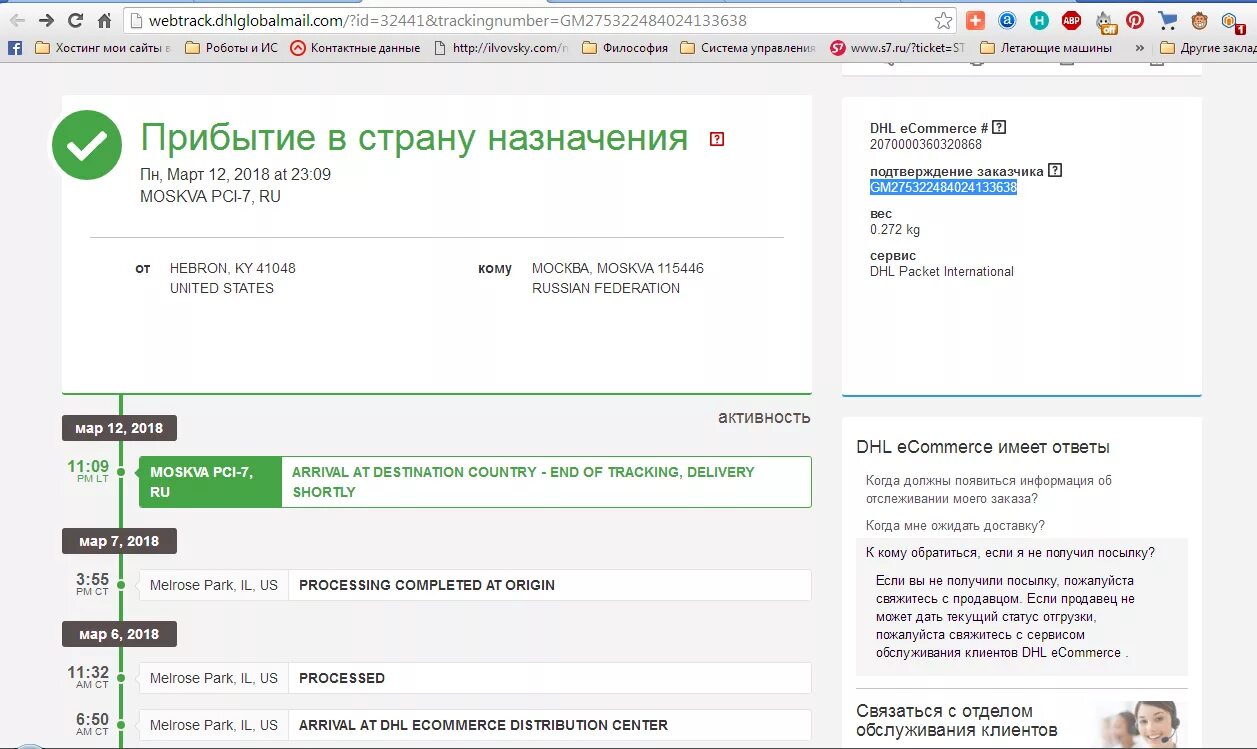Open the ilvovsky.com bookmark
1257x749 pixels.
[500, 47]
